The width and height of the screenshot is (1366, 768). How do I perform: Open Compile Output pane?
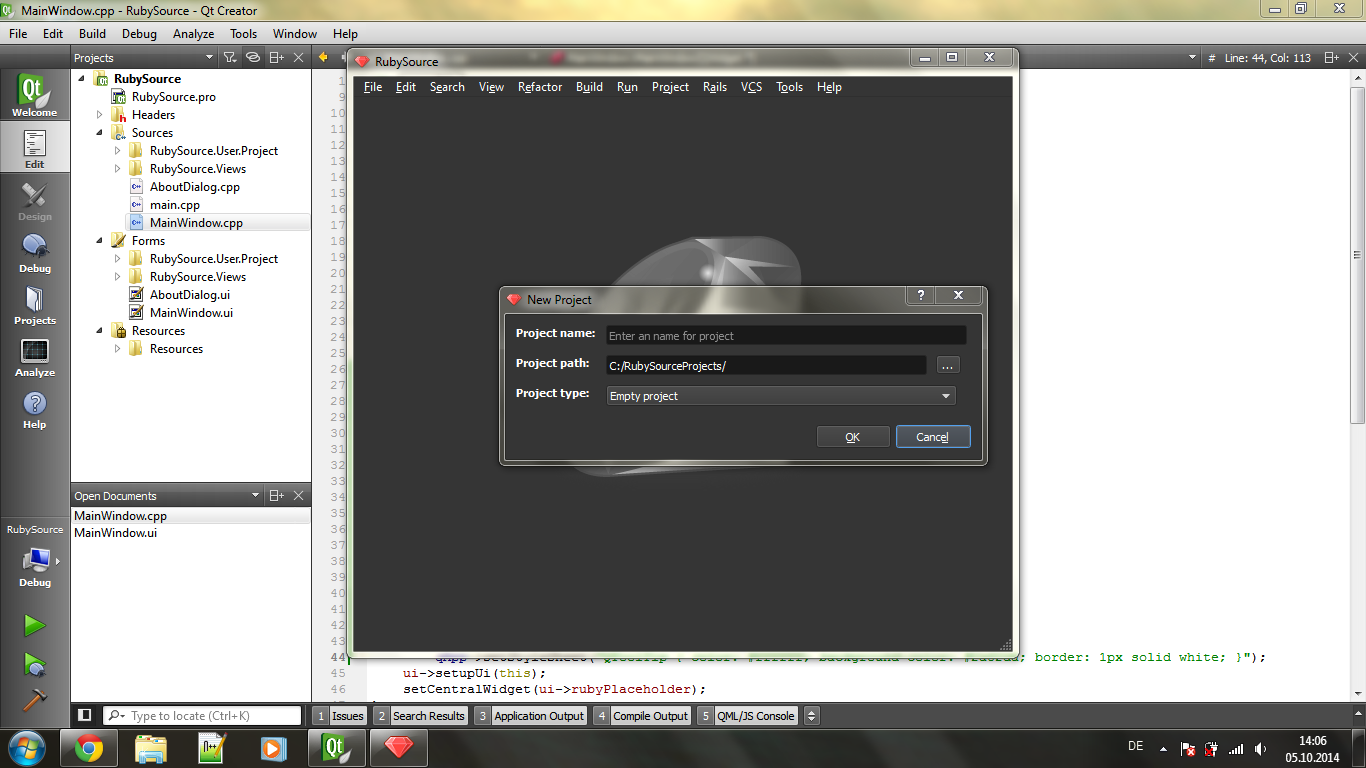(x=642, y=715)
